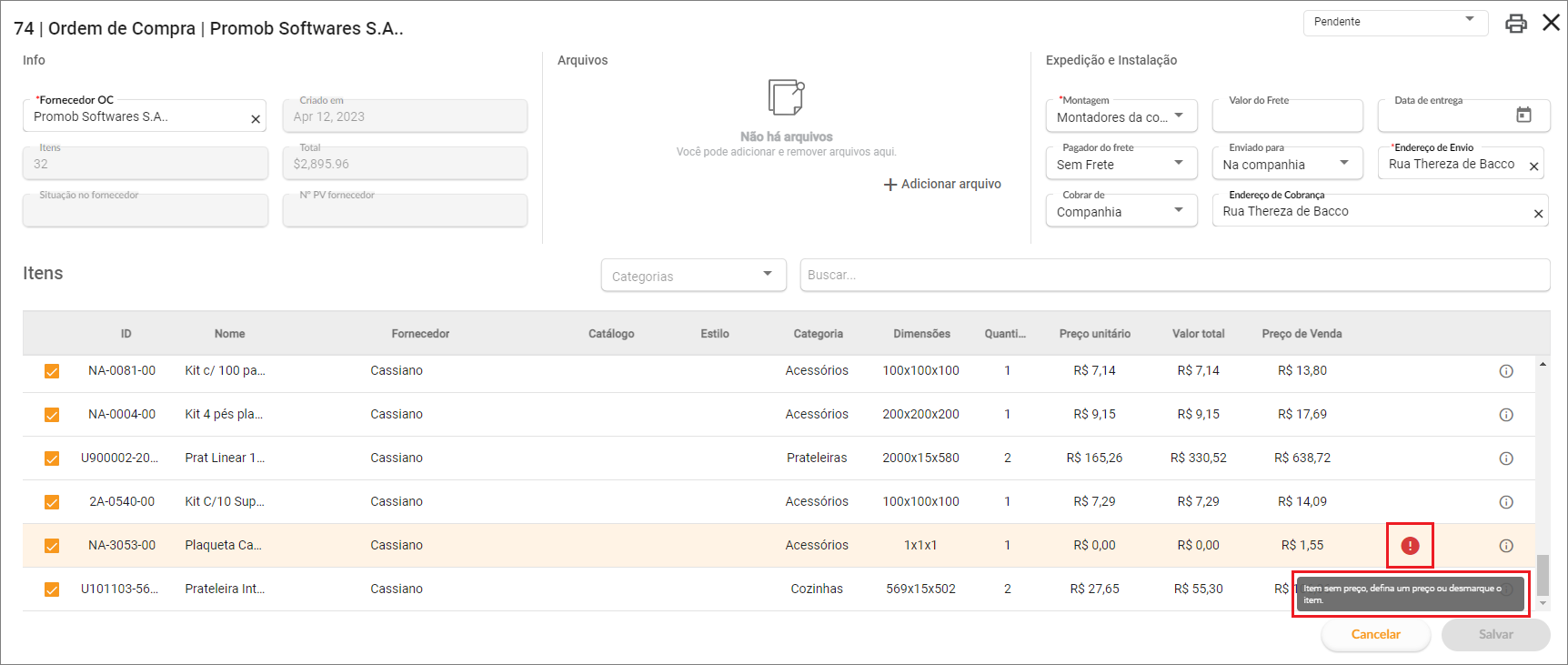Show info for item NA-0081-00
This screenshot has width=1568, height=665.
(1506, 371)
